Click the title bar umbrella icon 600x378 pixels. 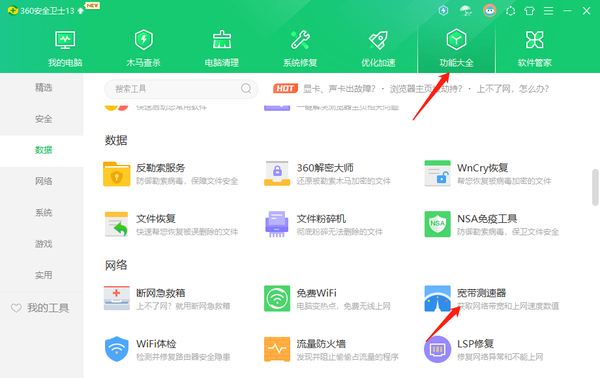point(466,11)
